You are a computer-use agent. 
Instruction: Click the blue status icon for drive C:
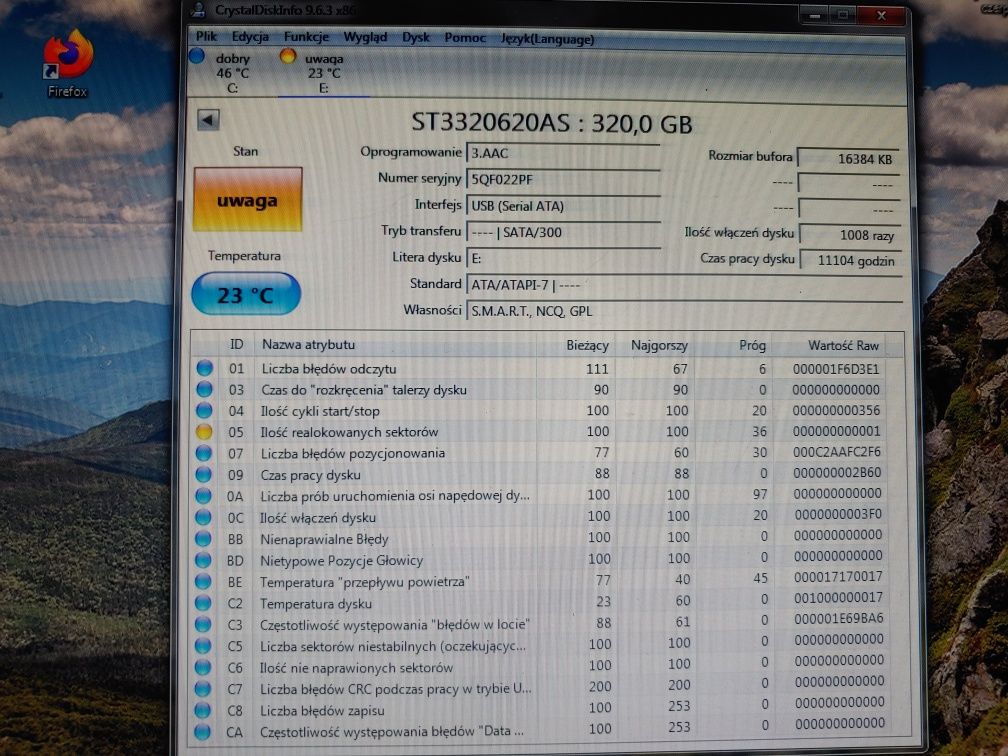coord(197,57)
